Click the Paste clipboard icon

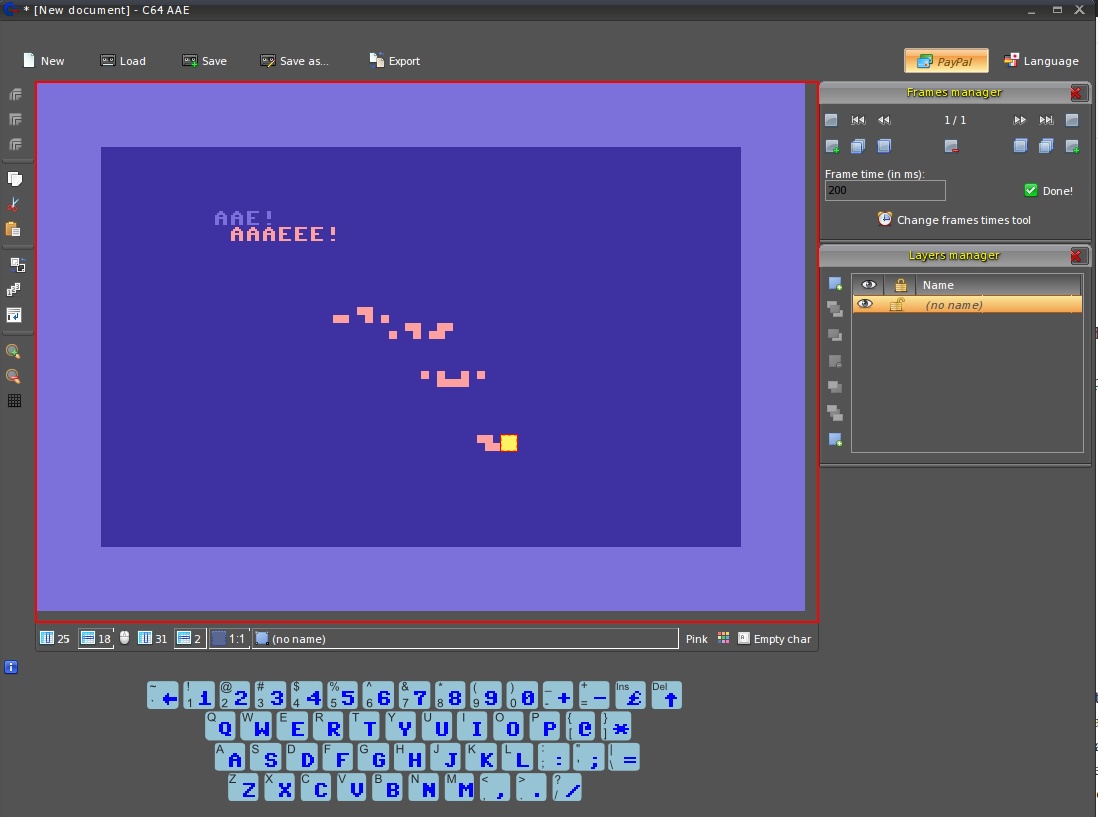(x=15, y=229)
